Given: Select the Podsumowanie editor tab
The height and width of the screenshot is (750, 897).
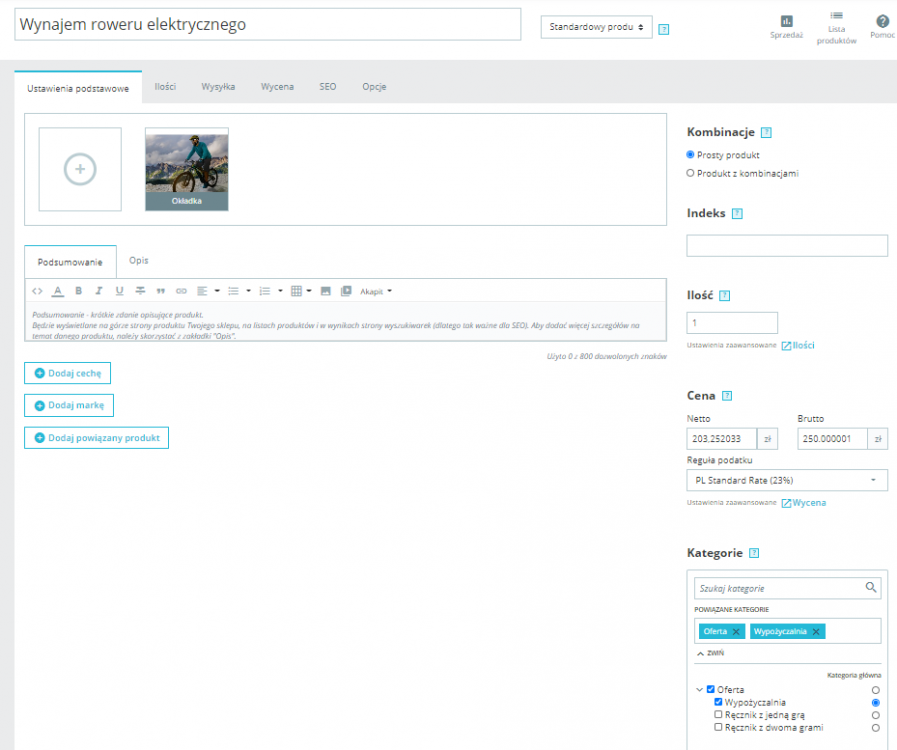Looking at the screenshot, I should [70, 262].
